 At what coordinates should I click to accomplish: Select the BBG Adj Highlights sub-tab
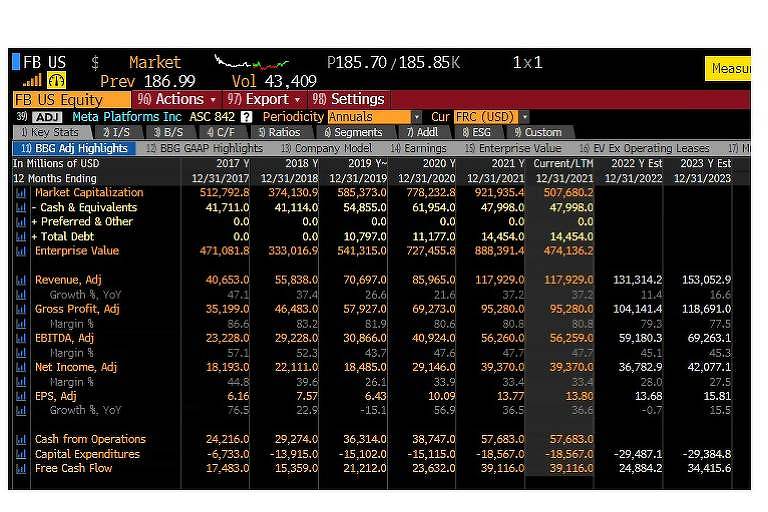(x=74, y=148)
